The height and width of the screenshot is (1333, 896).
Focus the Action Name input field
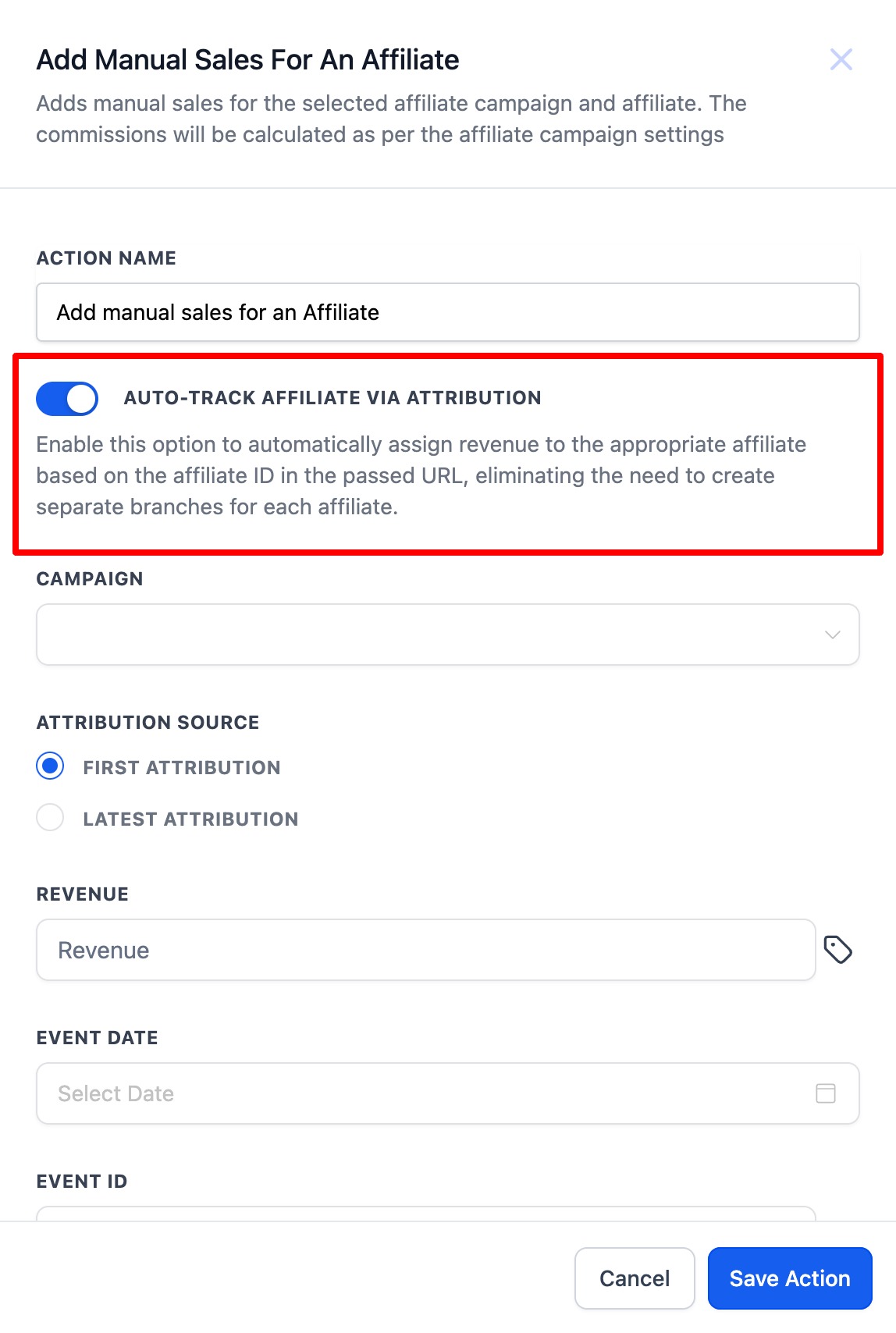(448, 312)
